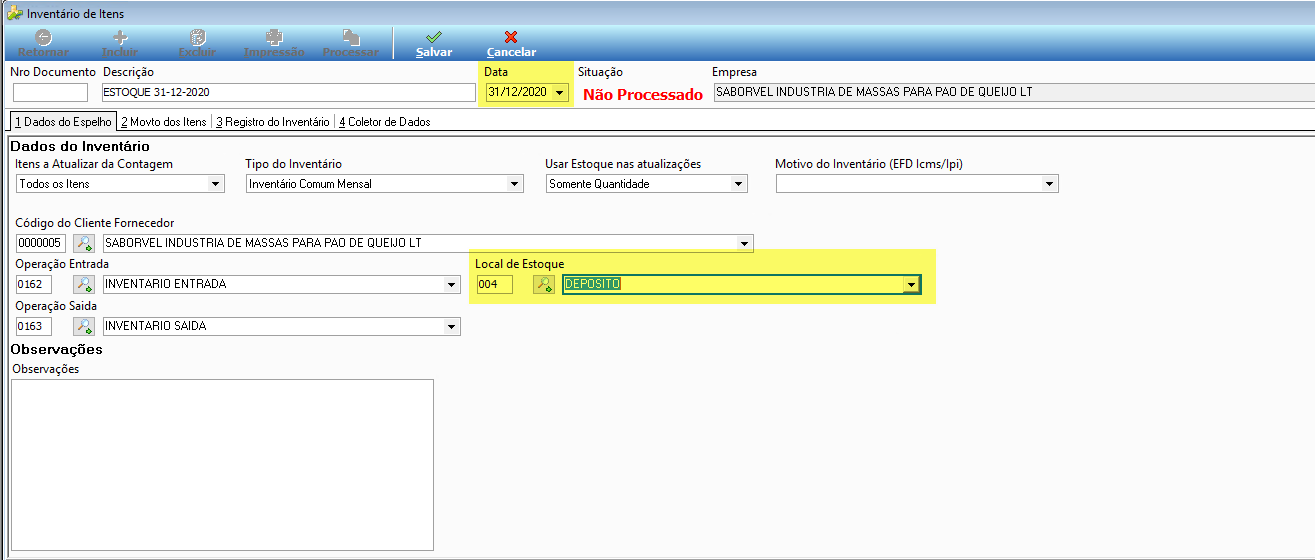1315x560 pixels.
Task: Expand Itens a Atualizar da Contagem dropdown
Action: (215, 184)
